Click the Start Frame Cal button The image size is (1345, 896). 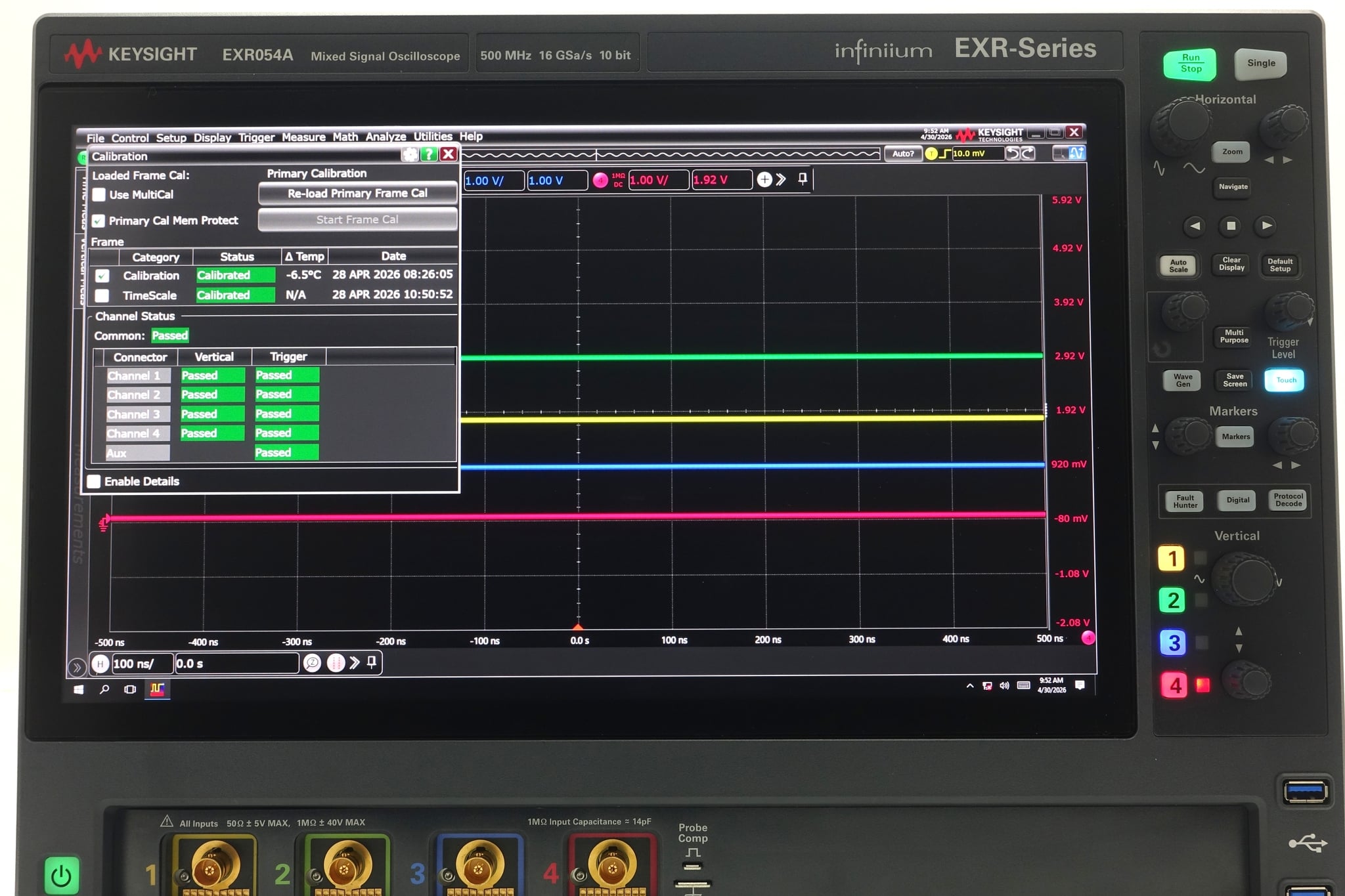[357, 219]
